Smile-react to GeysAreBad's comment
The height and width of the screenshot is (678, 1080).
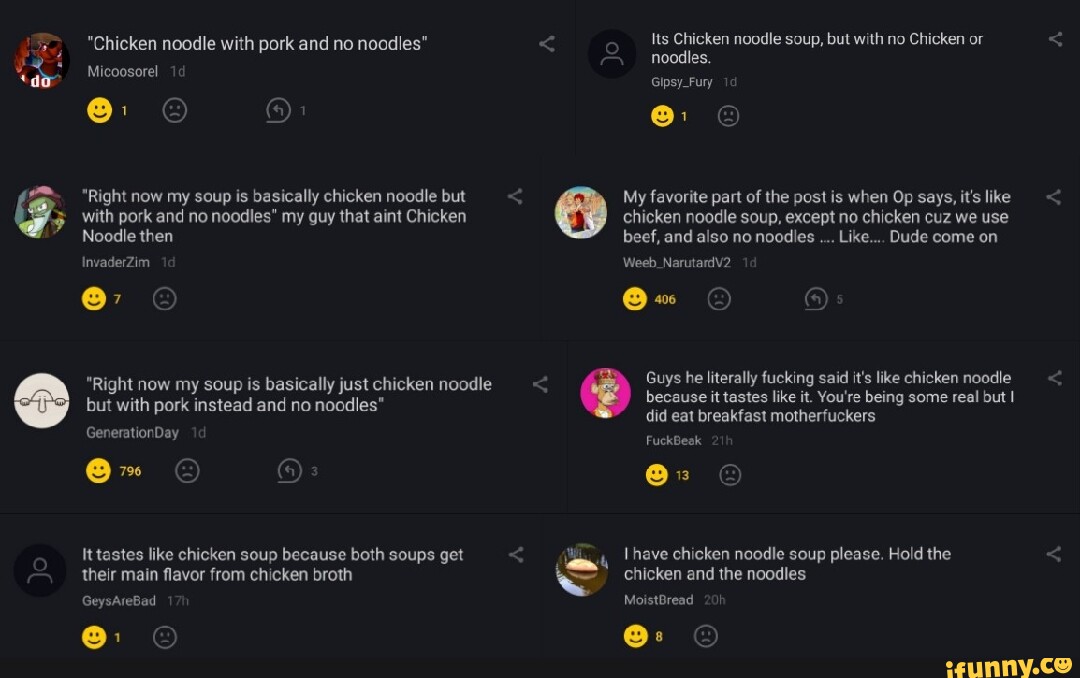[x=94, y=637]
